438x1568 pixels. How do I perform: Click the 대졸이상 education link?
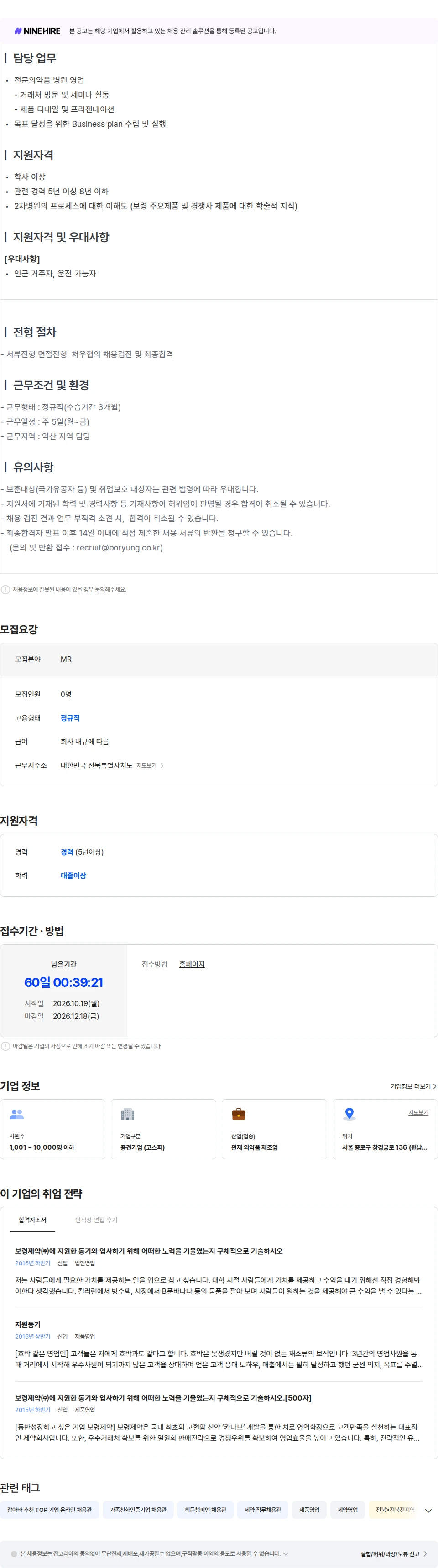click(x=73, y=876)
